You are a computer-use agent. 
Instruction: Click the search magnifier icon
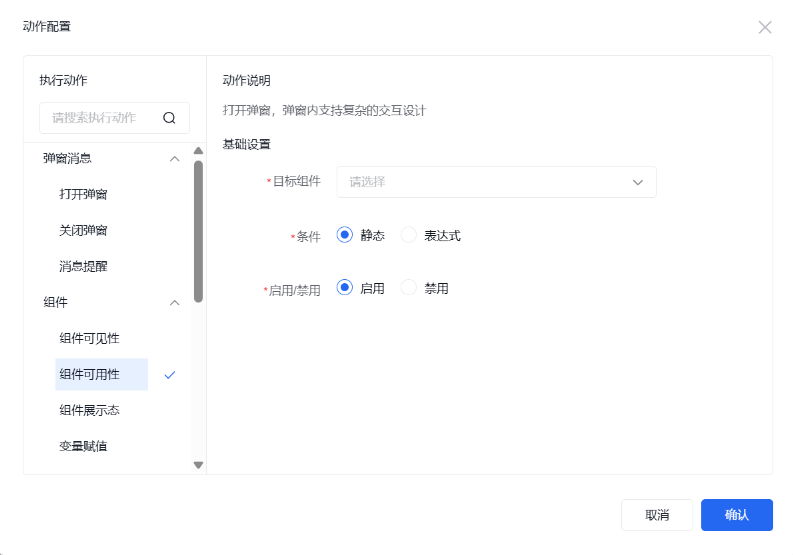click(169, 118)
